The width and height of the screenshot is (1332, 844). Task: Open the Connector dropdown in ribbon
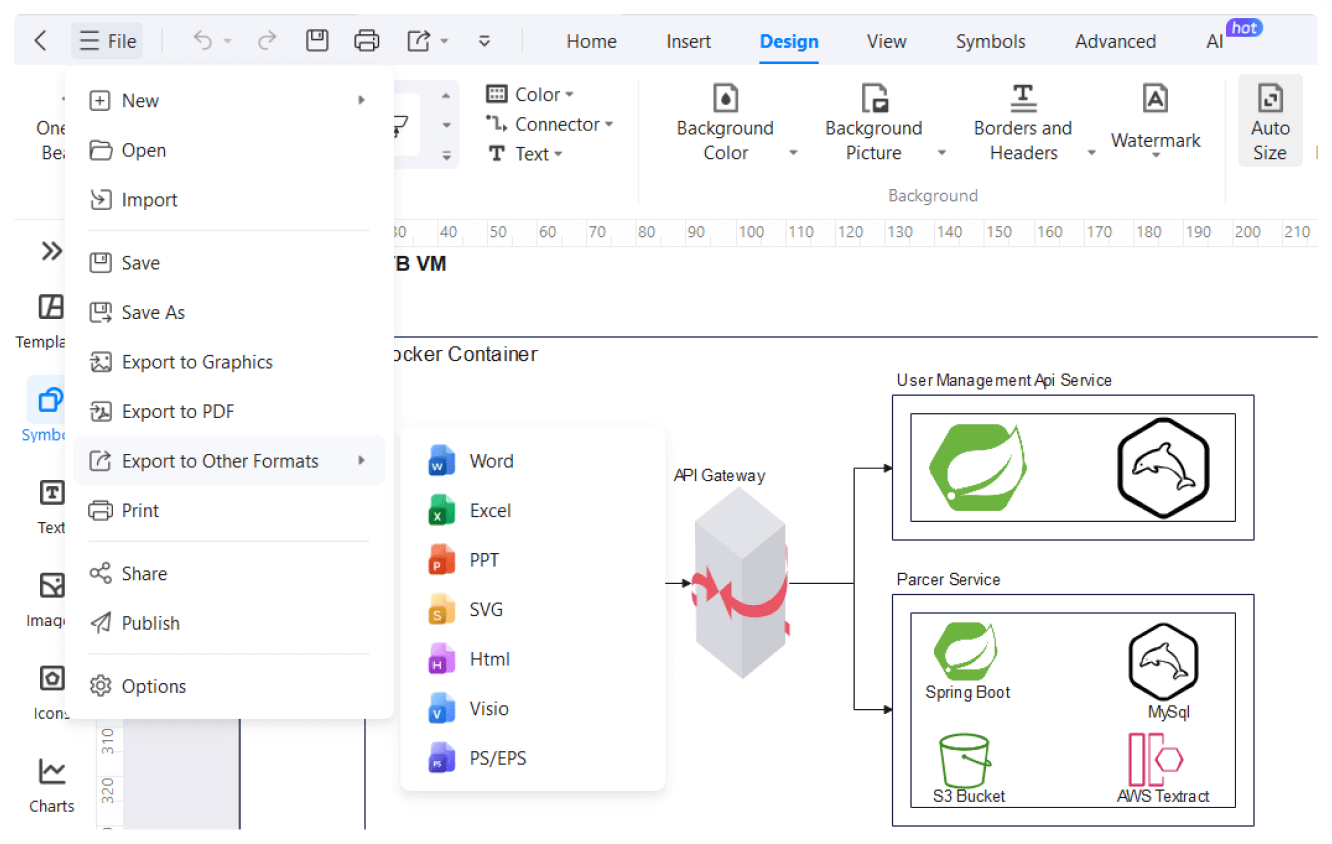(x=549, y=124)
